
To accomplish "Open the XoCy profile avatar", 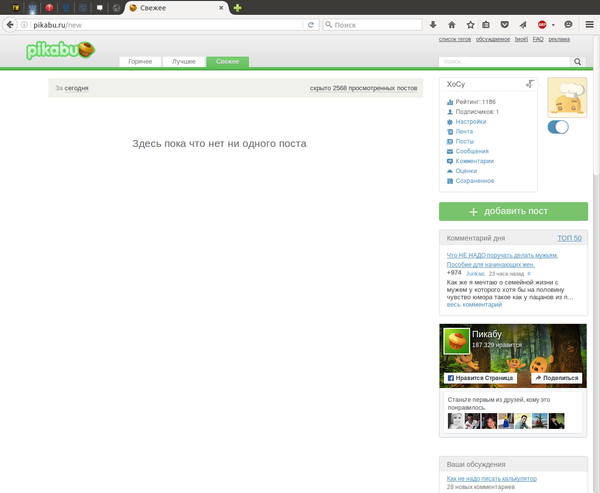I will [566, 97].
